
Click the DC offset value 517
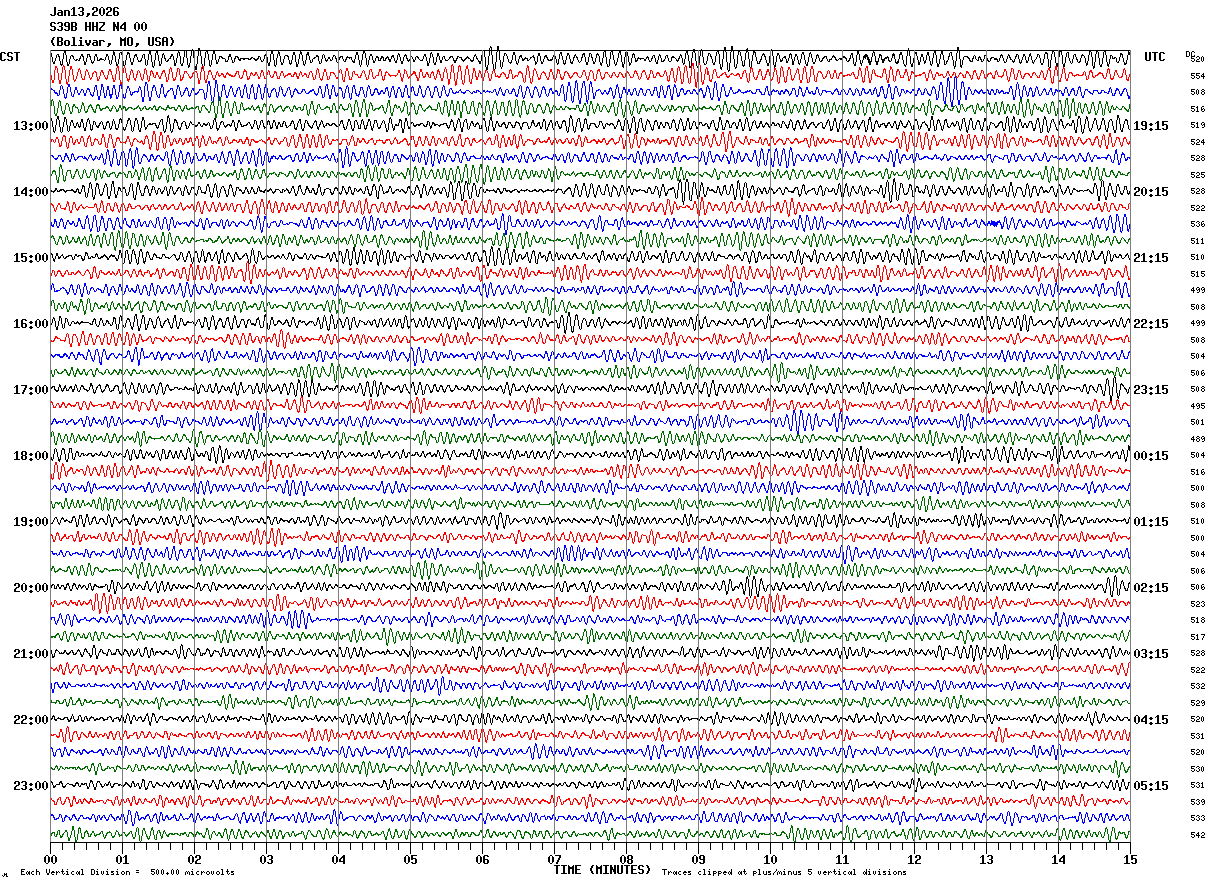(x=1197, y=637)
